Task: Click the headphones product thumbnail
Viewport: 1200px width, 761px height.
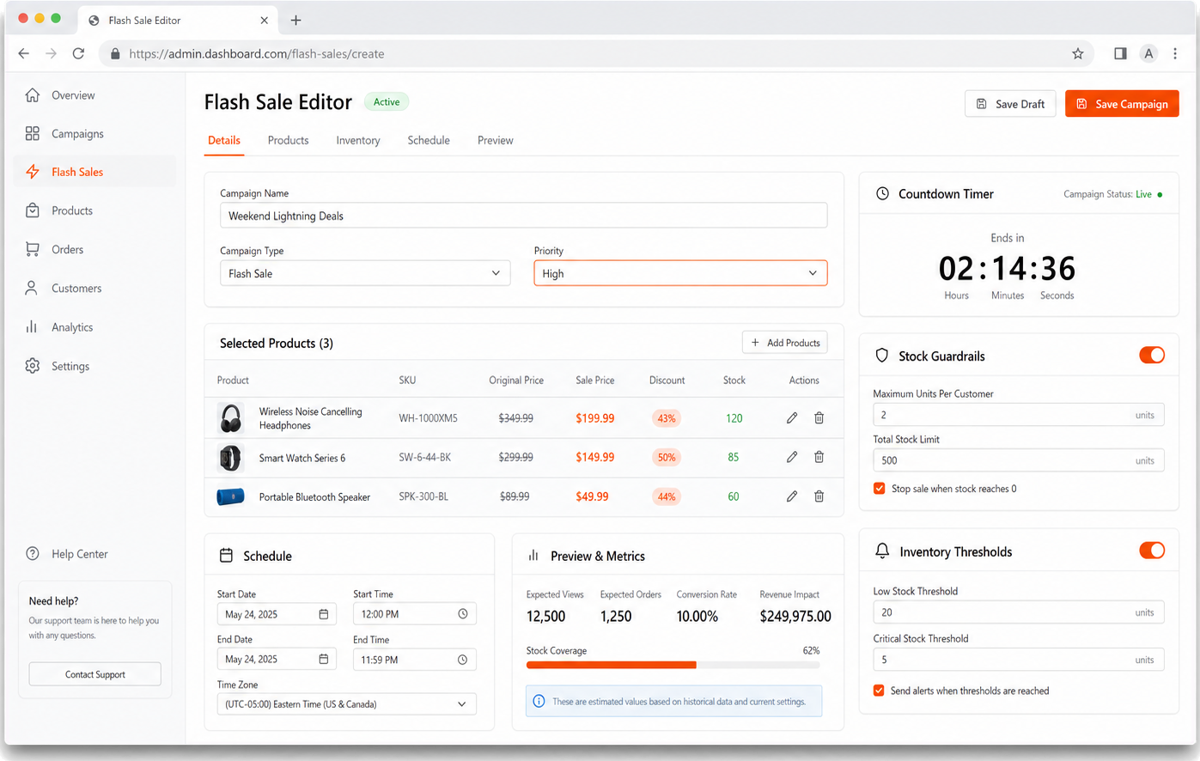Action: pos(231,418)
